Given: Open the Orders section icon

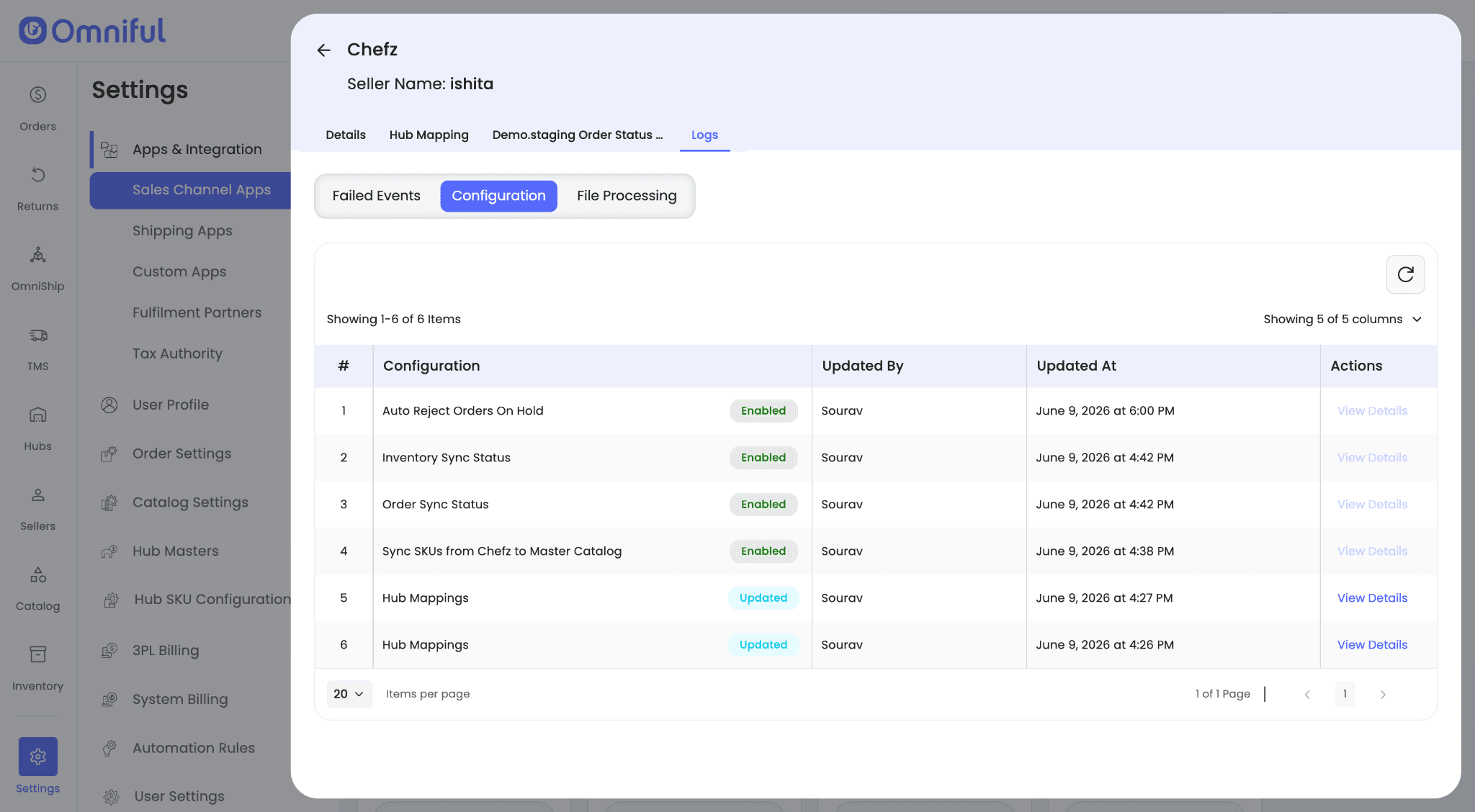Looking at the screenshot, I should (x=37, y=95).
